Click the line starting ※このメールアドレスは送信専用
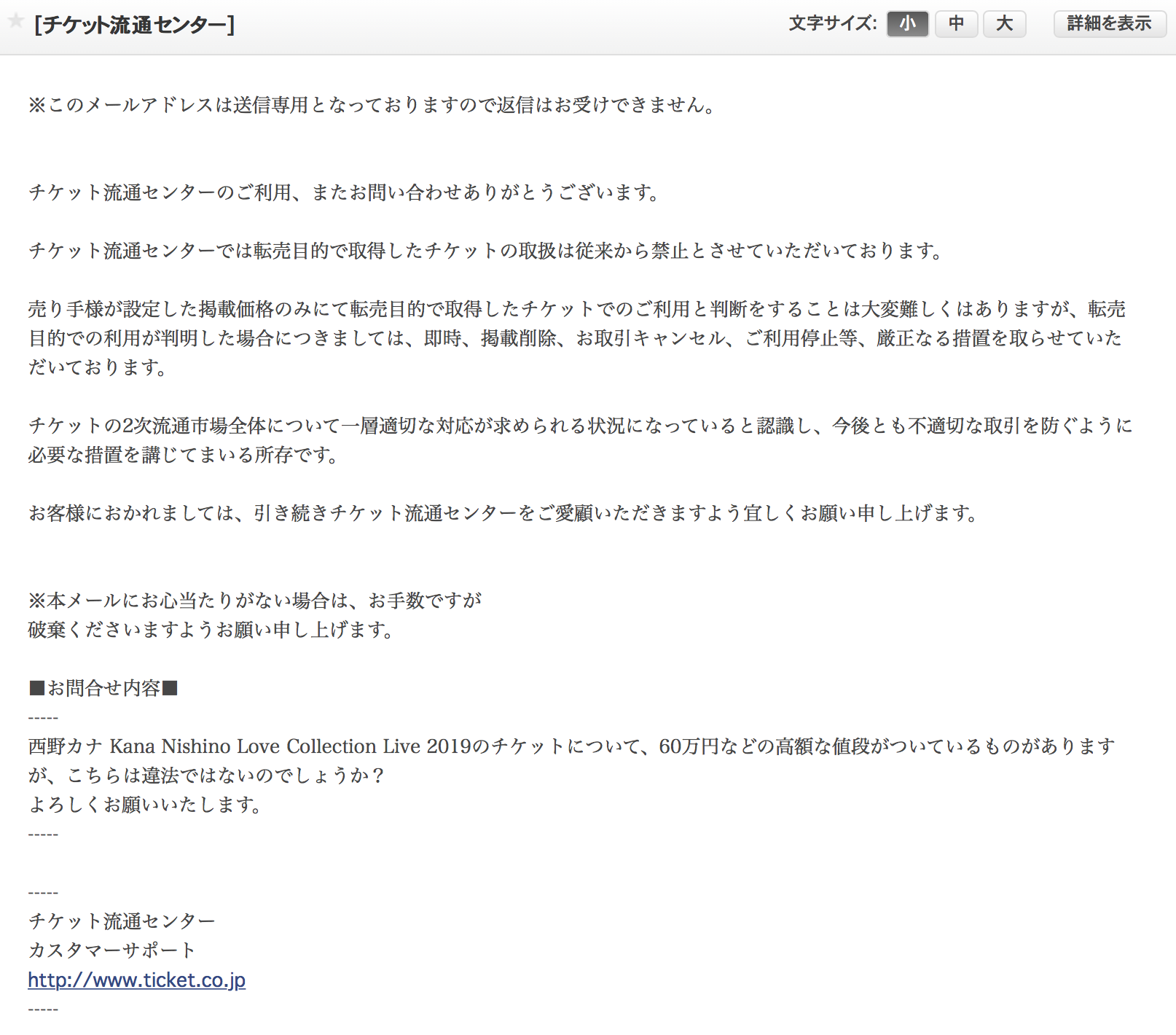The image size is (1176, 1035). coord(372,105)
